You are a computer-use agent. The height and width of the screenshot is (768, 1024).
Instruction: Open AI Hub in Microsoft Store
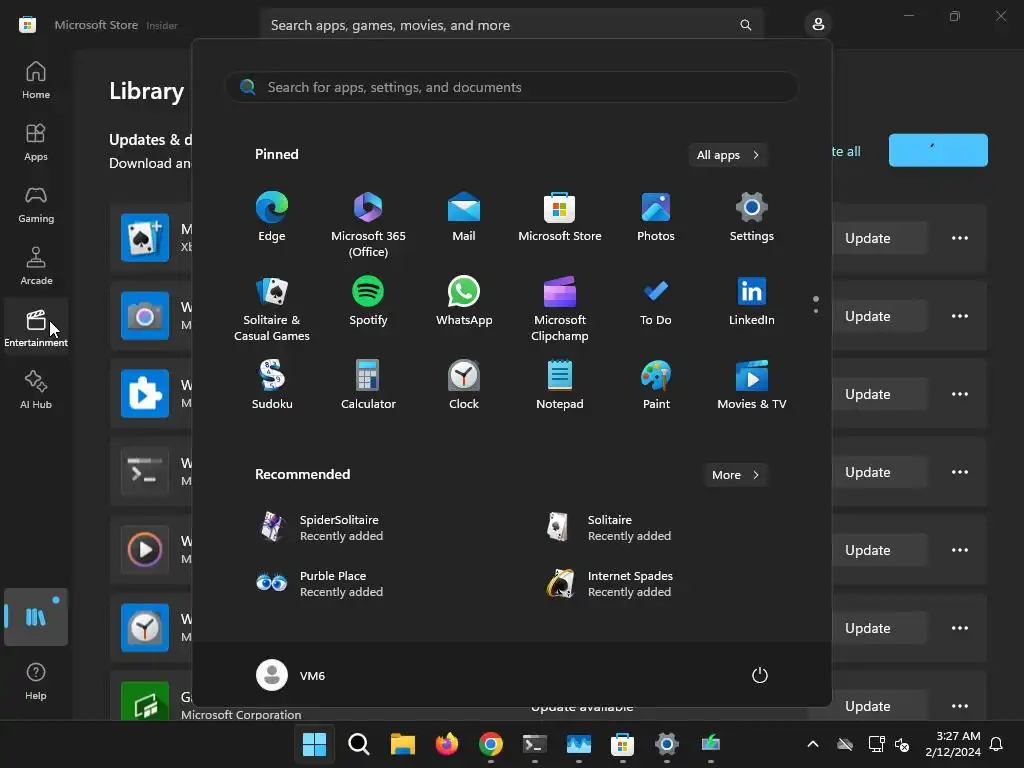point(36,390)
